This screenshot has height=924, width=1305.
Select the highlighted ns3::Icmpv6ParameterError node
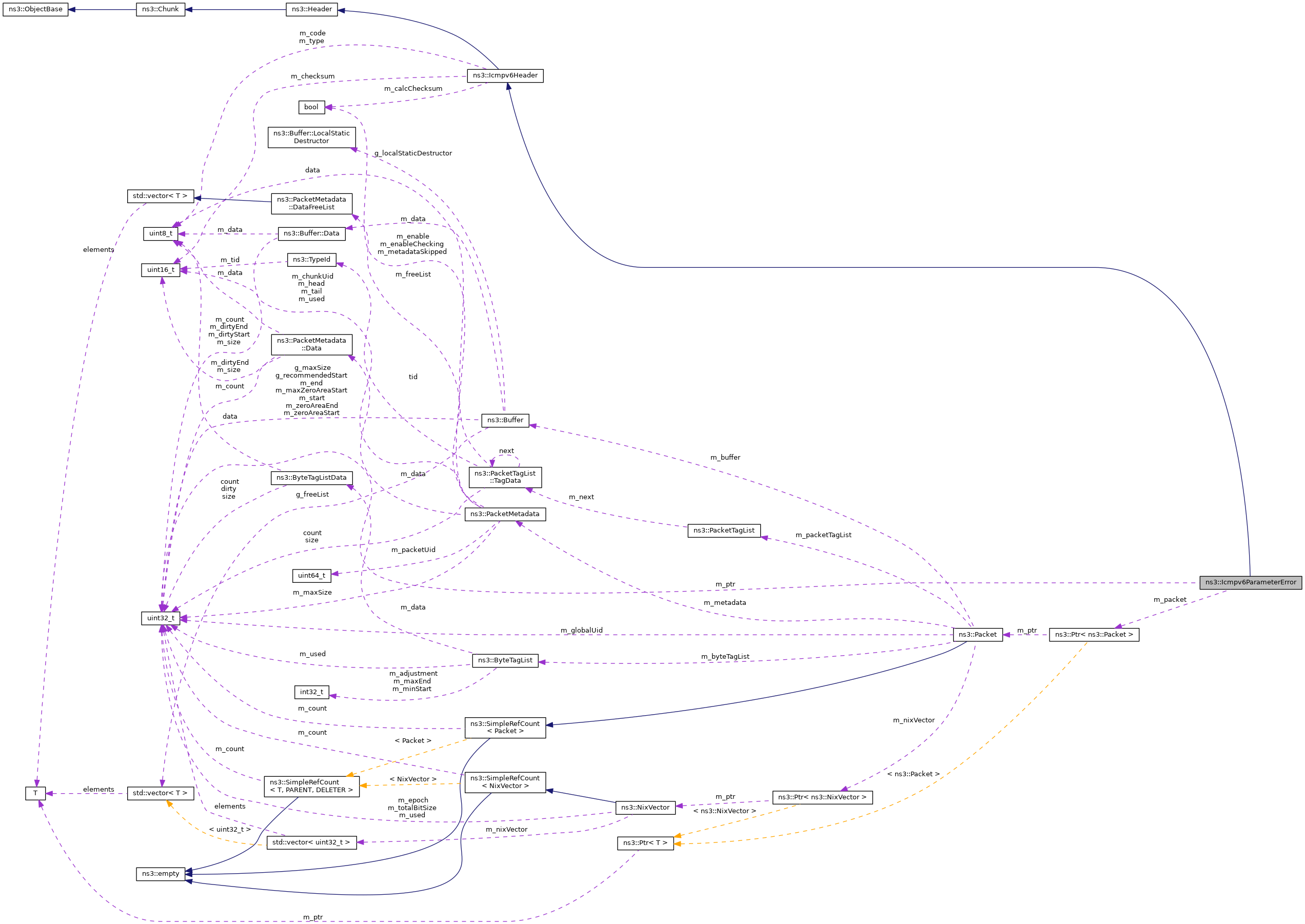tap(1251, 583)
